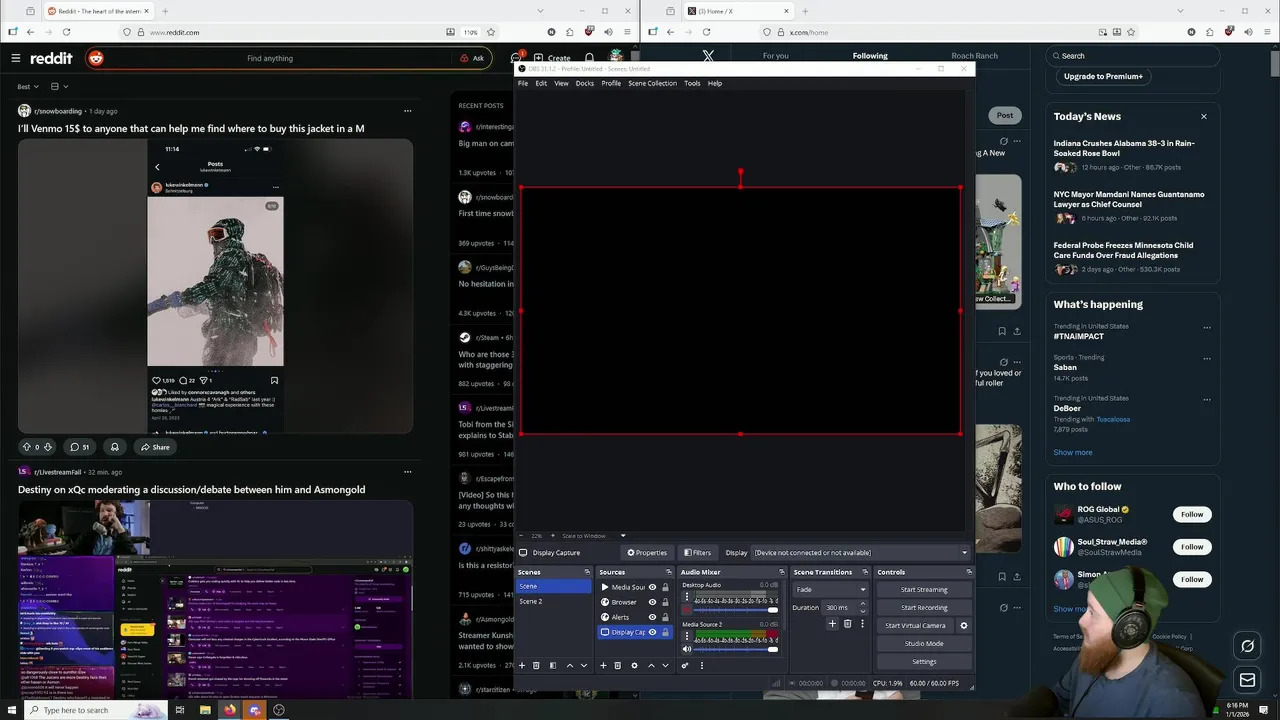1280x720 pixels.
Task: Toggle visibility of Browser source
Action: tap(652, 602)
